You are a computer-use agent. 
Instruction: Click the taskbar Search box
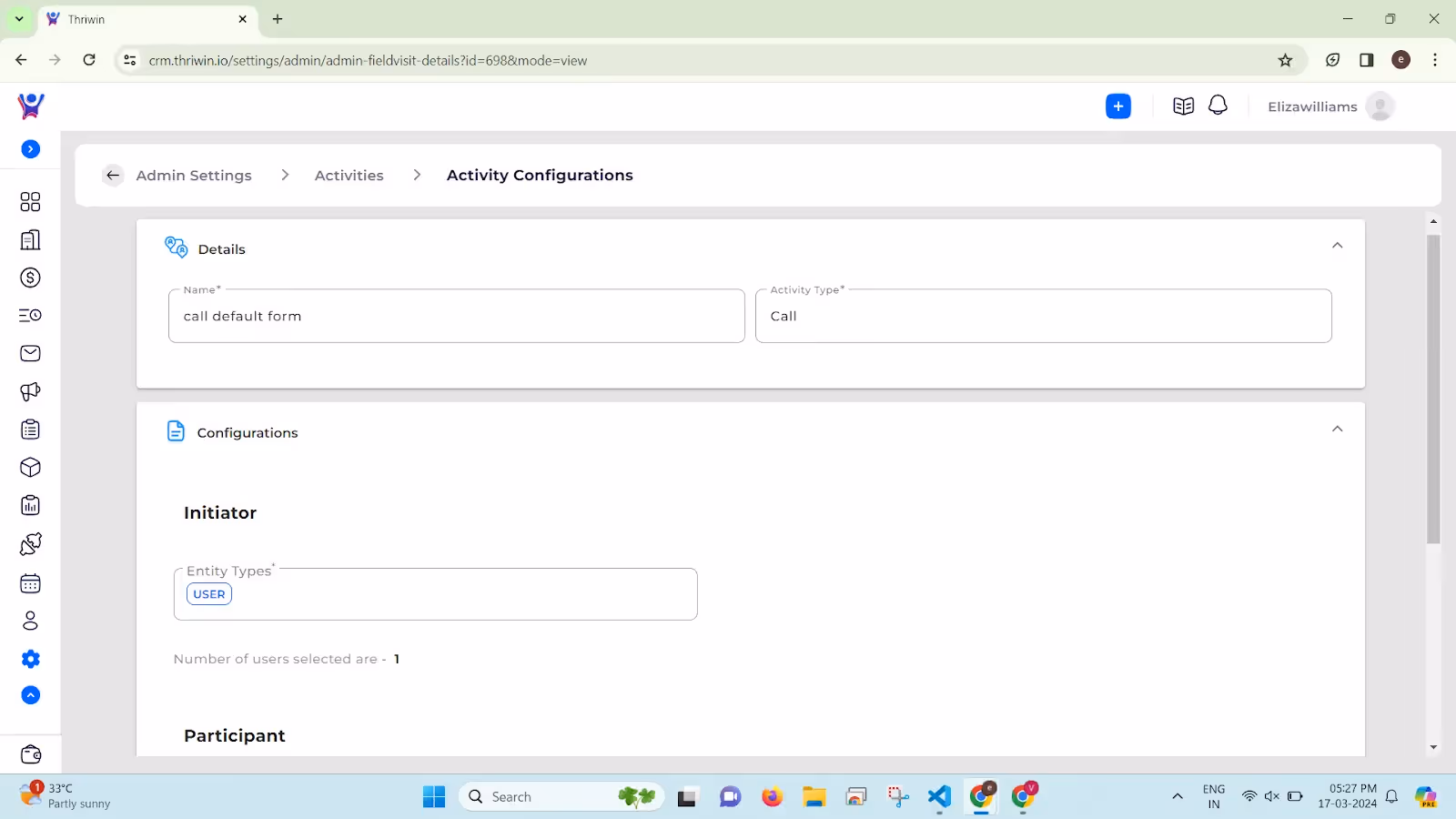[x=562, y=797]
